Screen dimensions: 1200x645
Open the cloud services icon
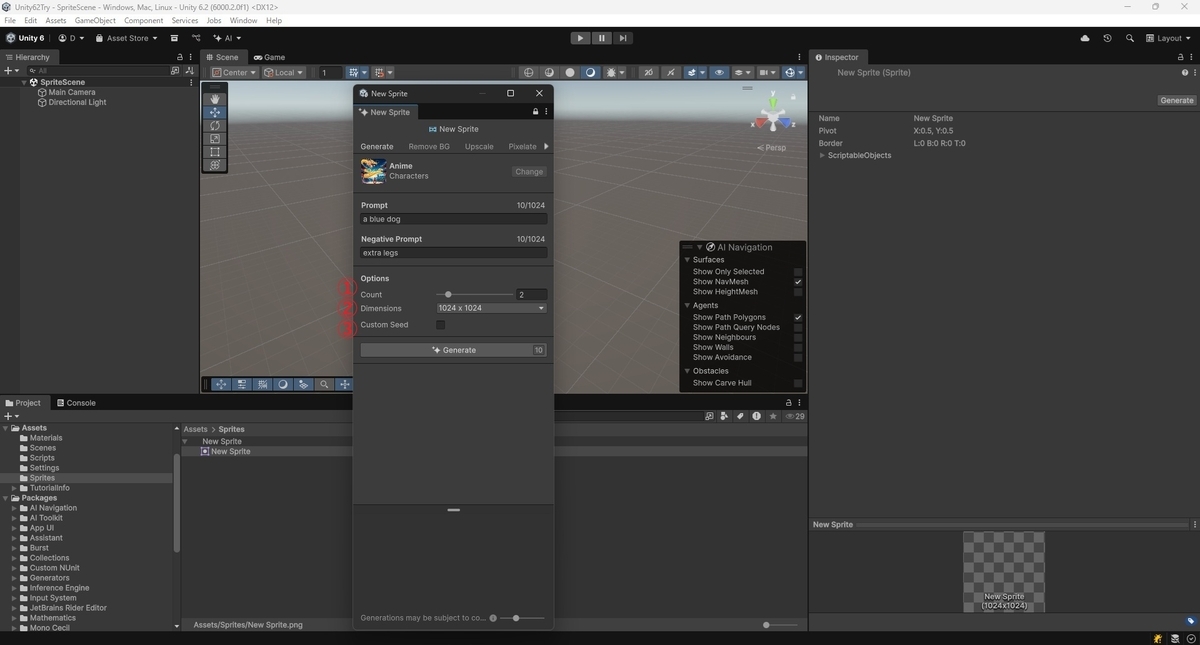1085,38
